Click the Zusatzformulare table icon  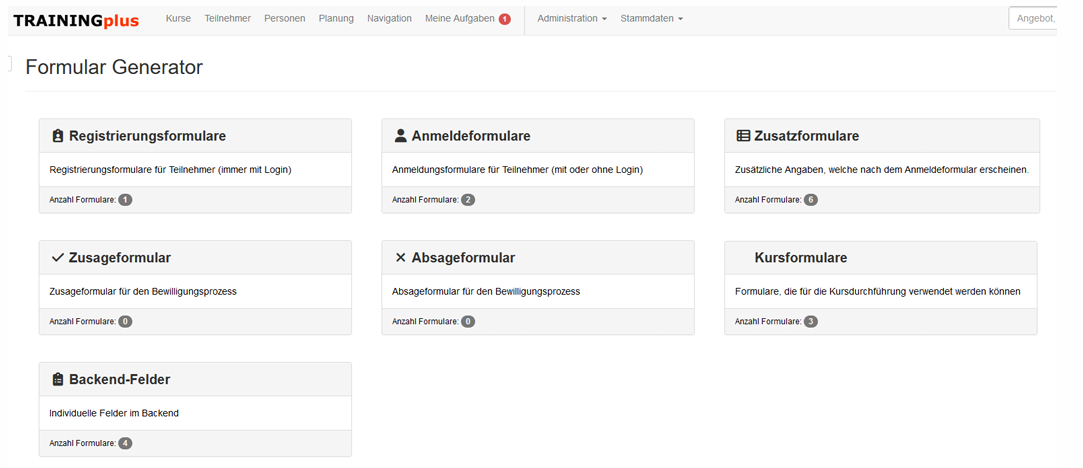(743, 136)
